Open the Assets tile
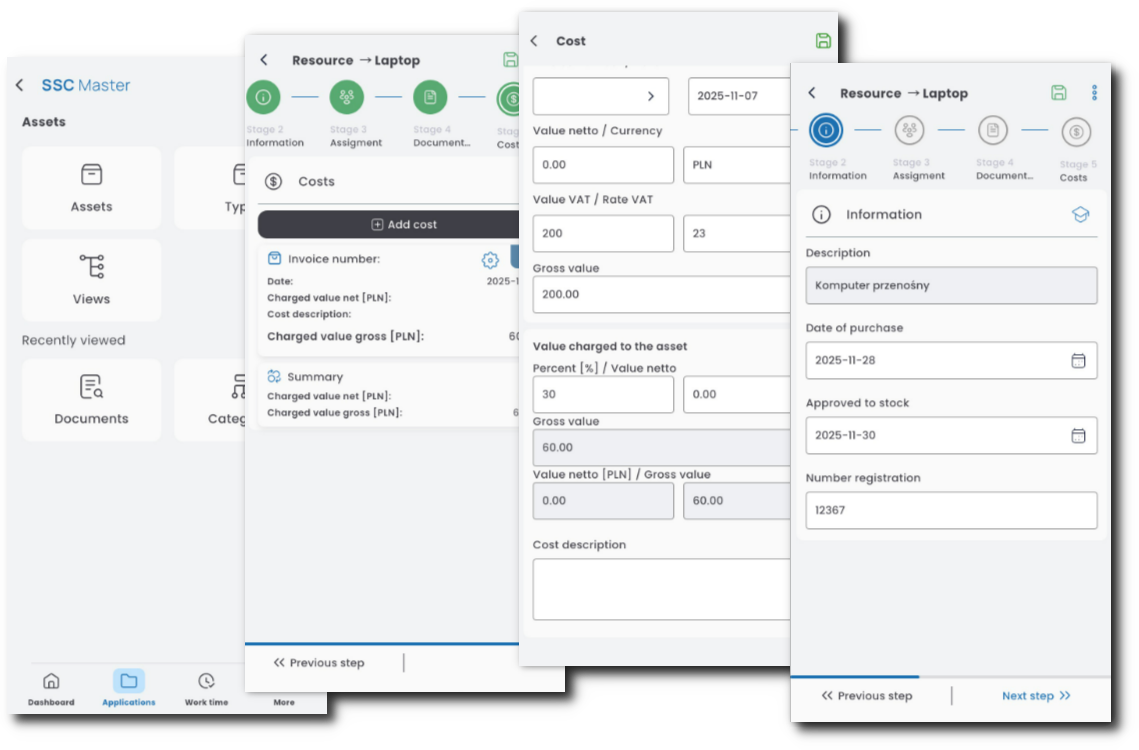 coord(91,188)
